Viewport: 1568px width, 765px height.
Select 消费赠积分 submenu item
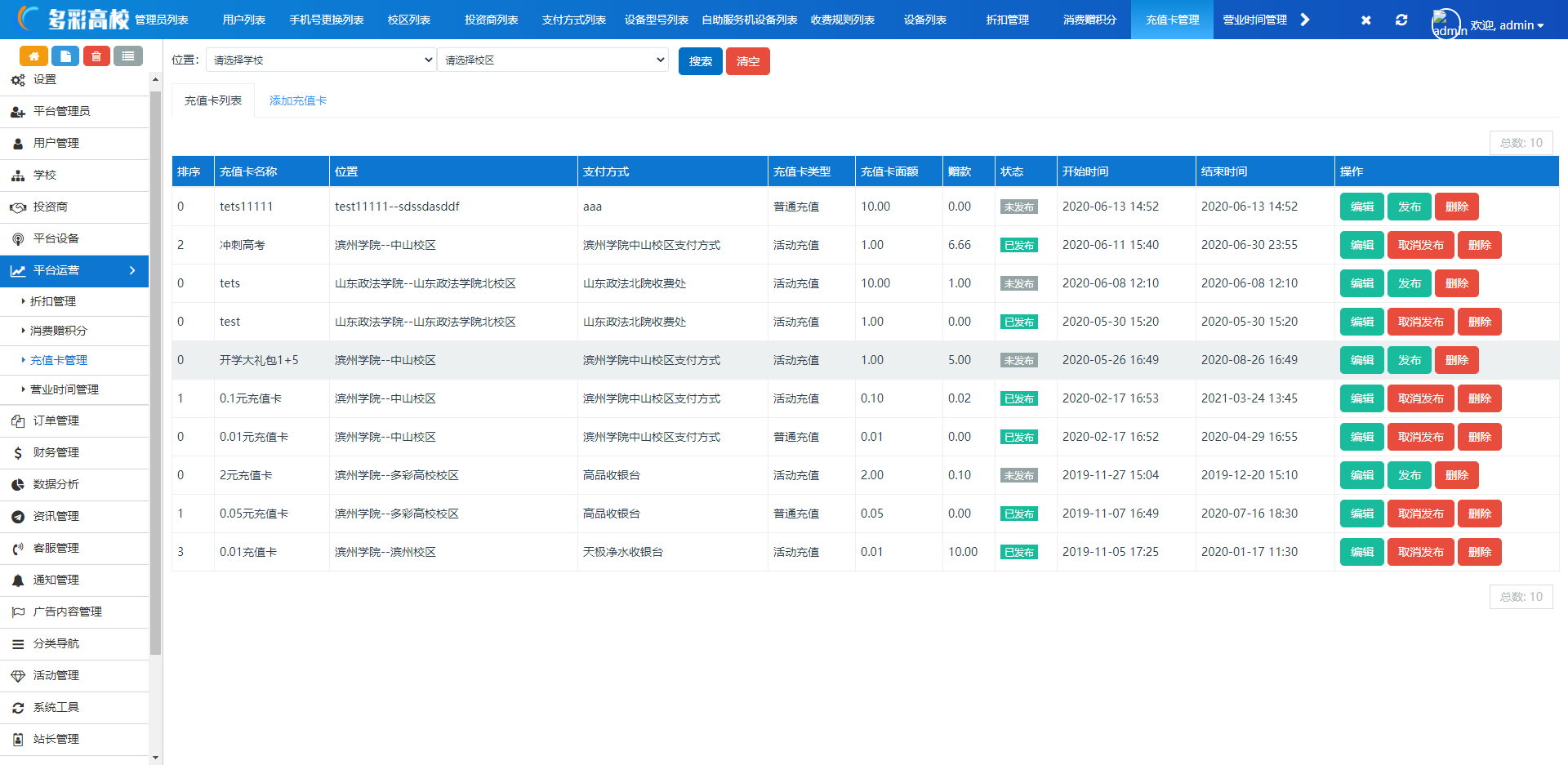(74, 331)
